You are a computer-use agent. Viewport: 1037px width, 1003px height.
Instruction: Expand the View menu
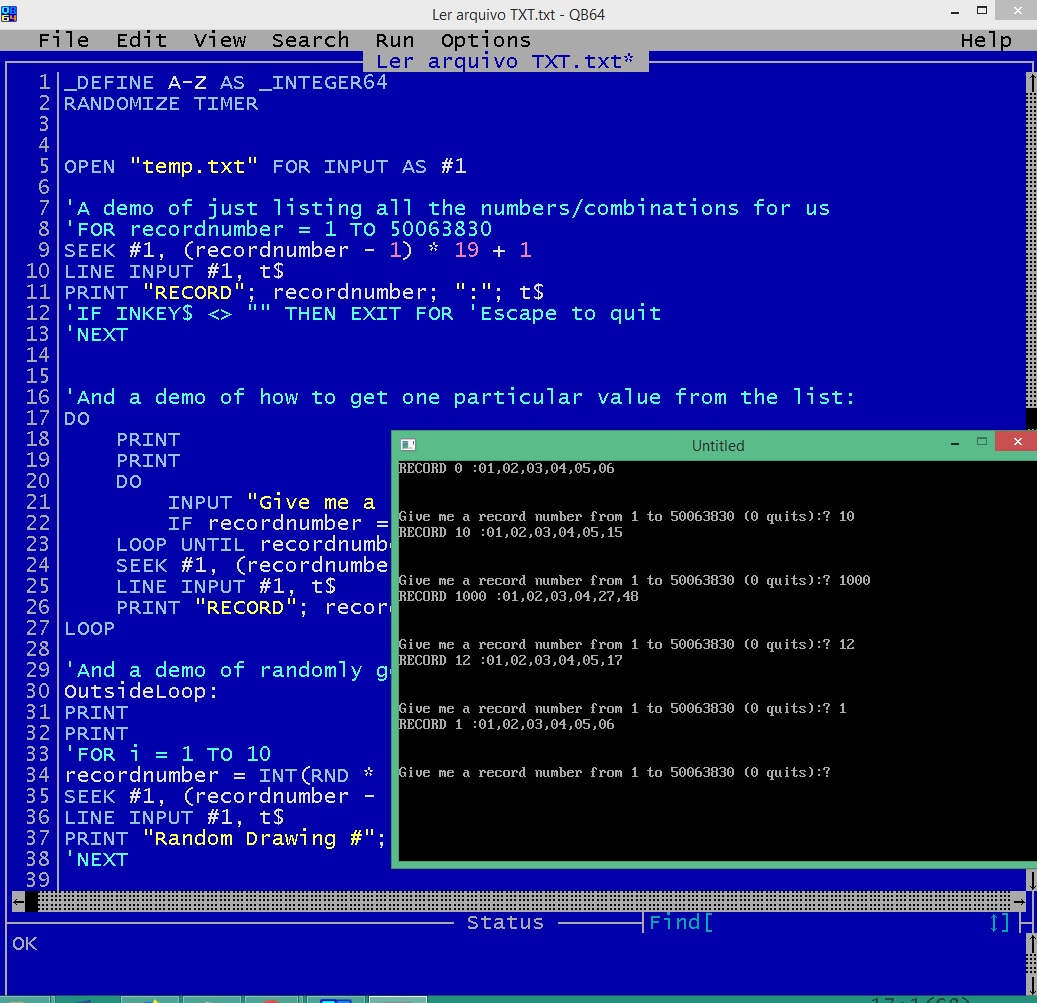point(220,40)
